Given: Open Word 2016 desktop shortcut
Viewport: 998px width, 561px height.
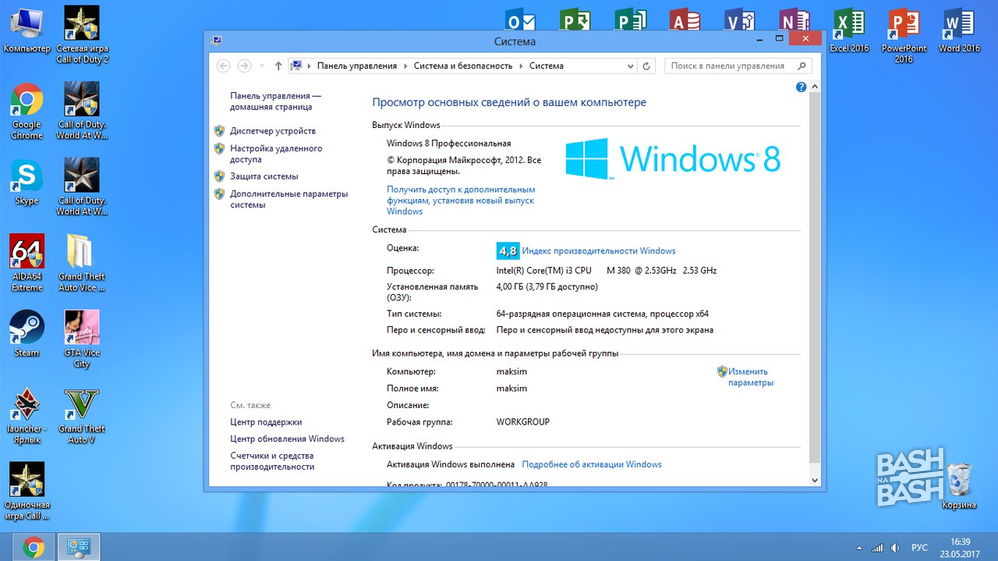Looking at the screenshot, I should point(959,31).
